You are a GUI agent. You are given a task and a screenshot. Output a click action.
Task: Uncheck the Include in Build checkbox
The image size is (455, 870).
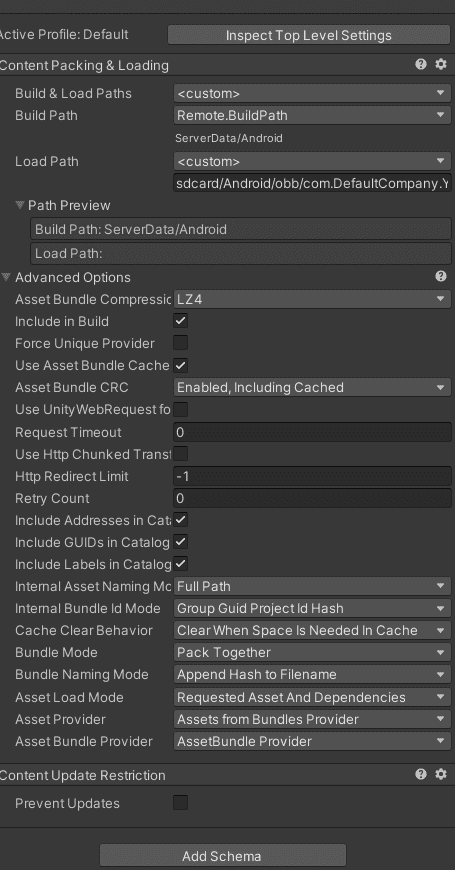point(180,321)
